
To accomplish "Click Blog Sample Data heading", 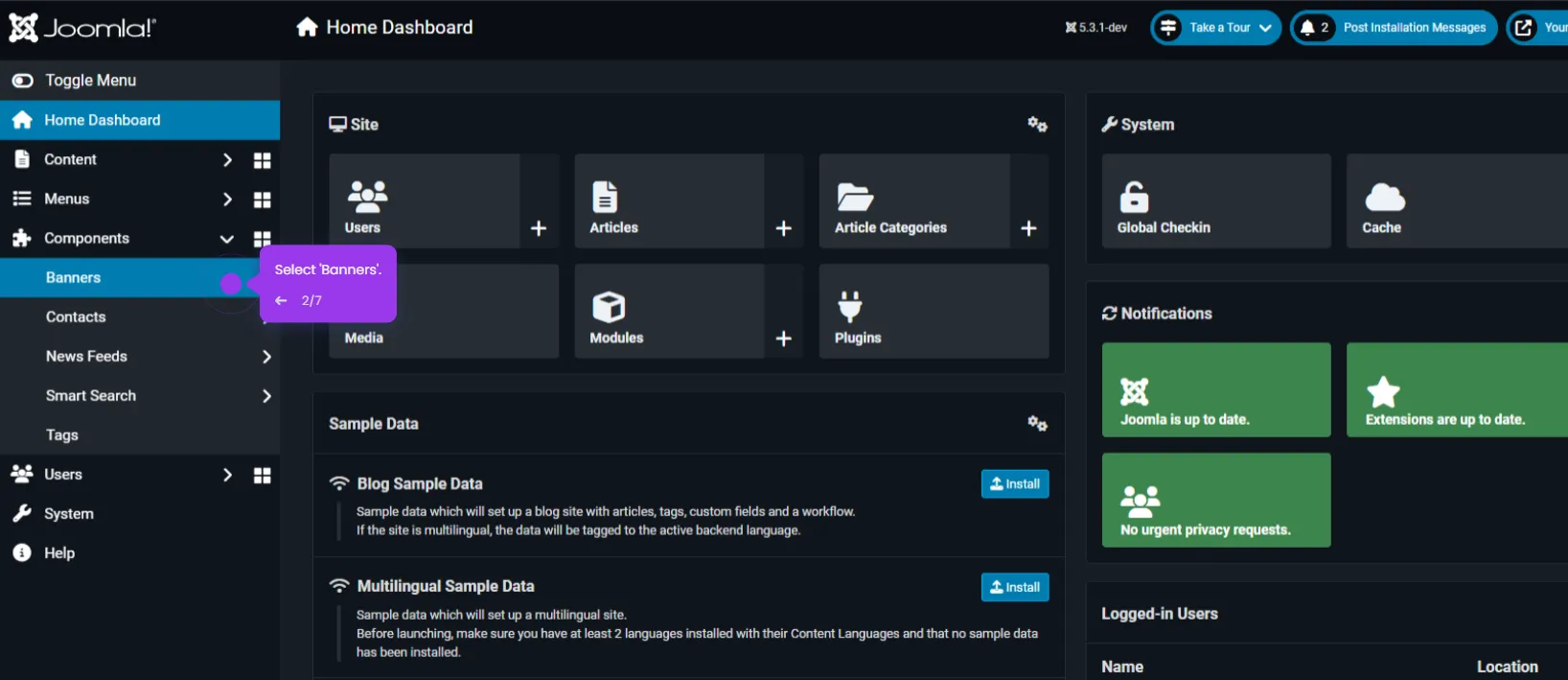I will point(420,484).
